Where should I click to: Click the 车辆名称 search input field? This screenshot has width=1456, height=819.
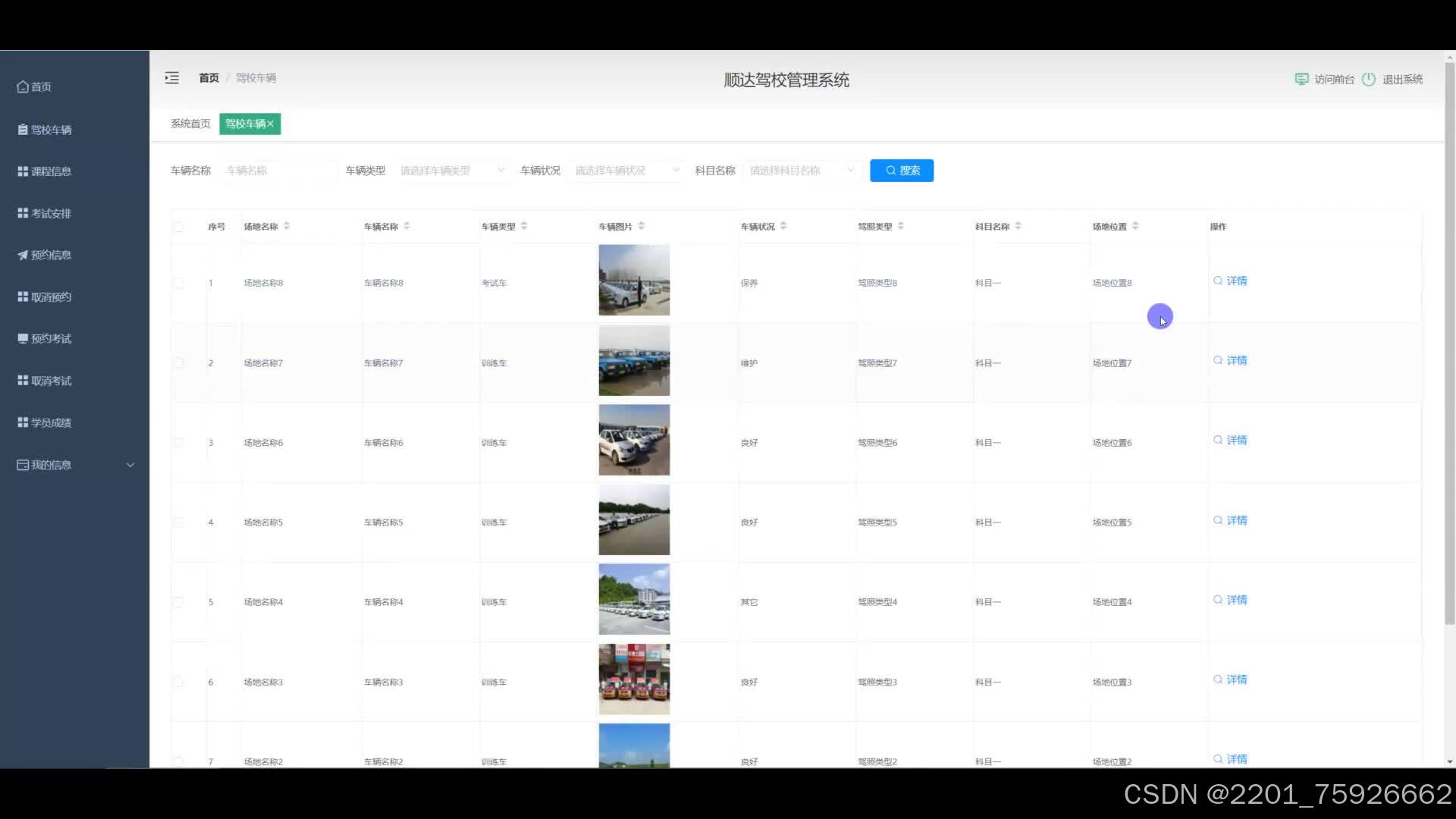click(278, 171)
